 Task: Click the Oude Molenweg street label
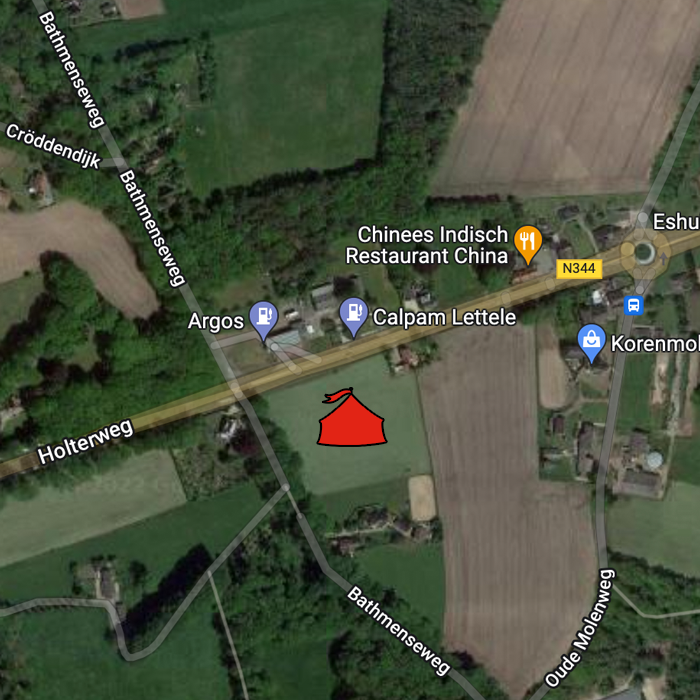point(580,628)
